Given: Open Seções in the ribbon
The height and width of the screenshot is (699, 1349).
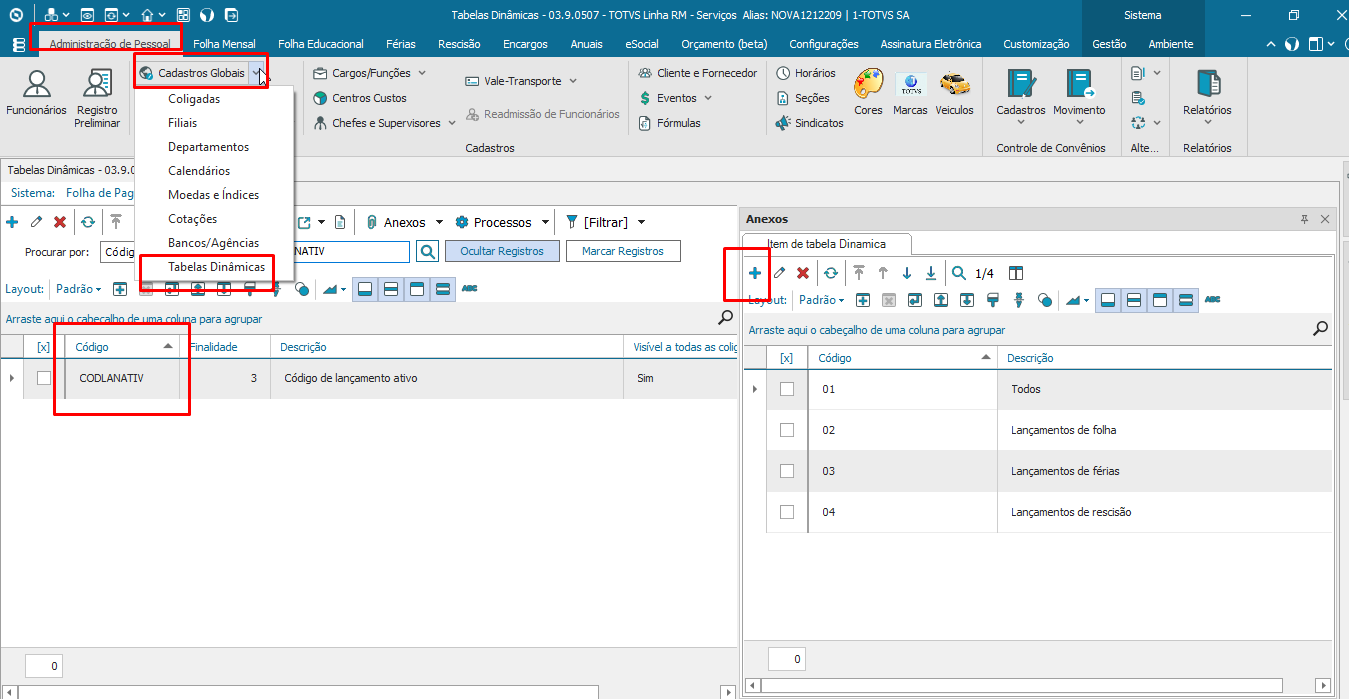Looking at the screenshot, I should click(x=803, y=98).
